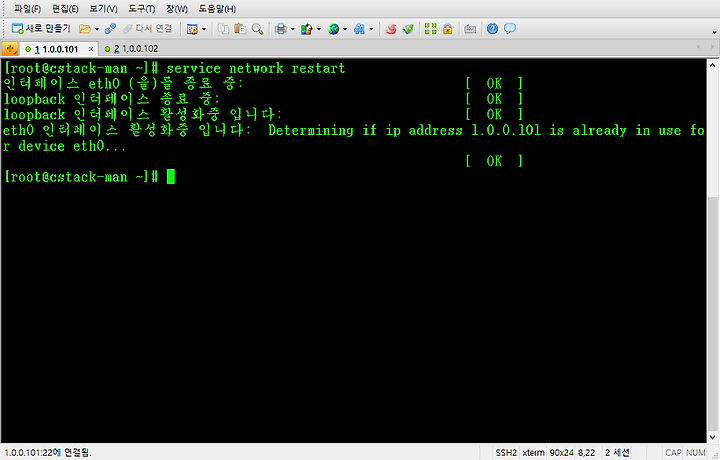Expand the globe encoding dropdown arrow
720x460 pixels.
click(345, 29)
